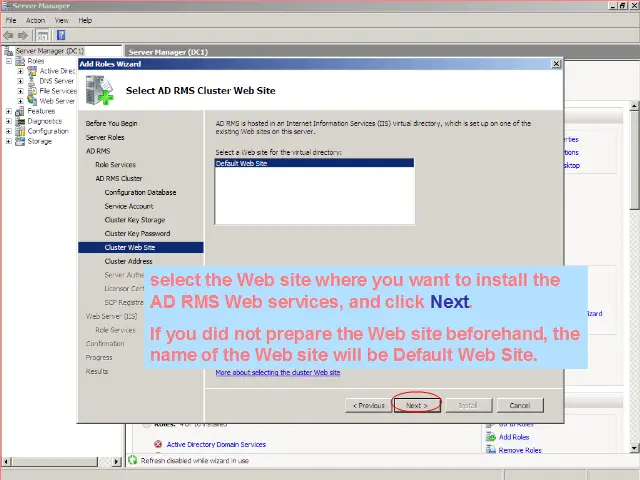Click the Storage node icon
This screenshot has height=480, width=640.
coord(20,141)
